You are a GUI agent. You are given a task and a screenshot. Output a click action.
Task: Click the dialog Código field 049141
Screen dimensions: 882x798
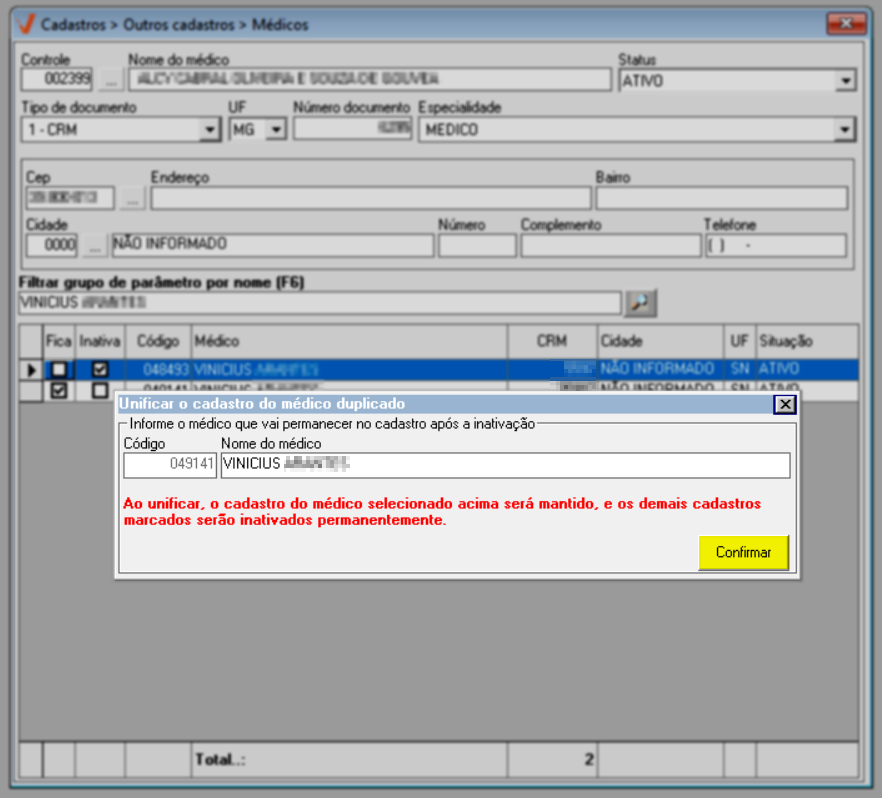[170, 465]
